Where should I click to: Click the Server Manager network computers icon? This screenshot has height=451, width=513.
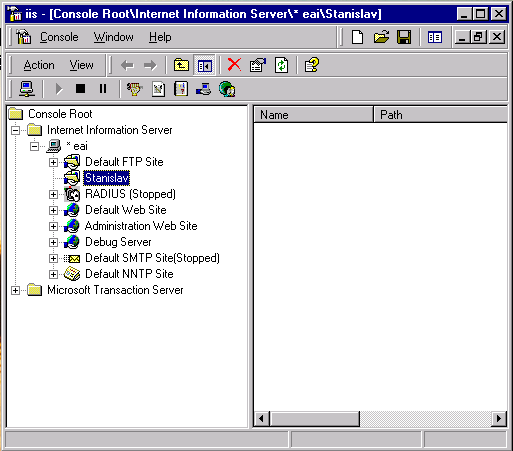[x=203, y=89]
